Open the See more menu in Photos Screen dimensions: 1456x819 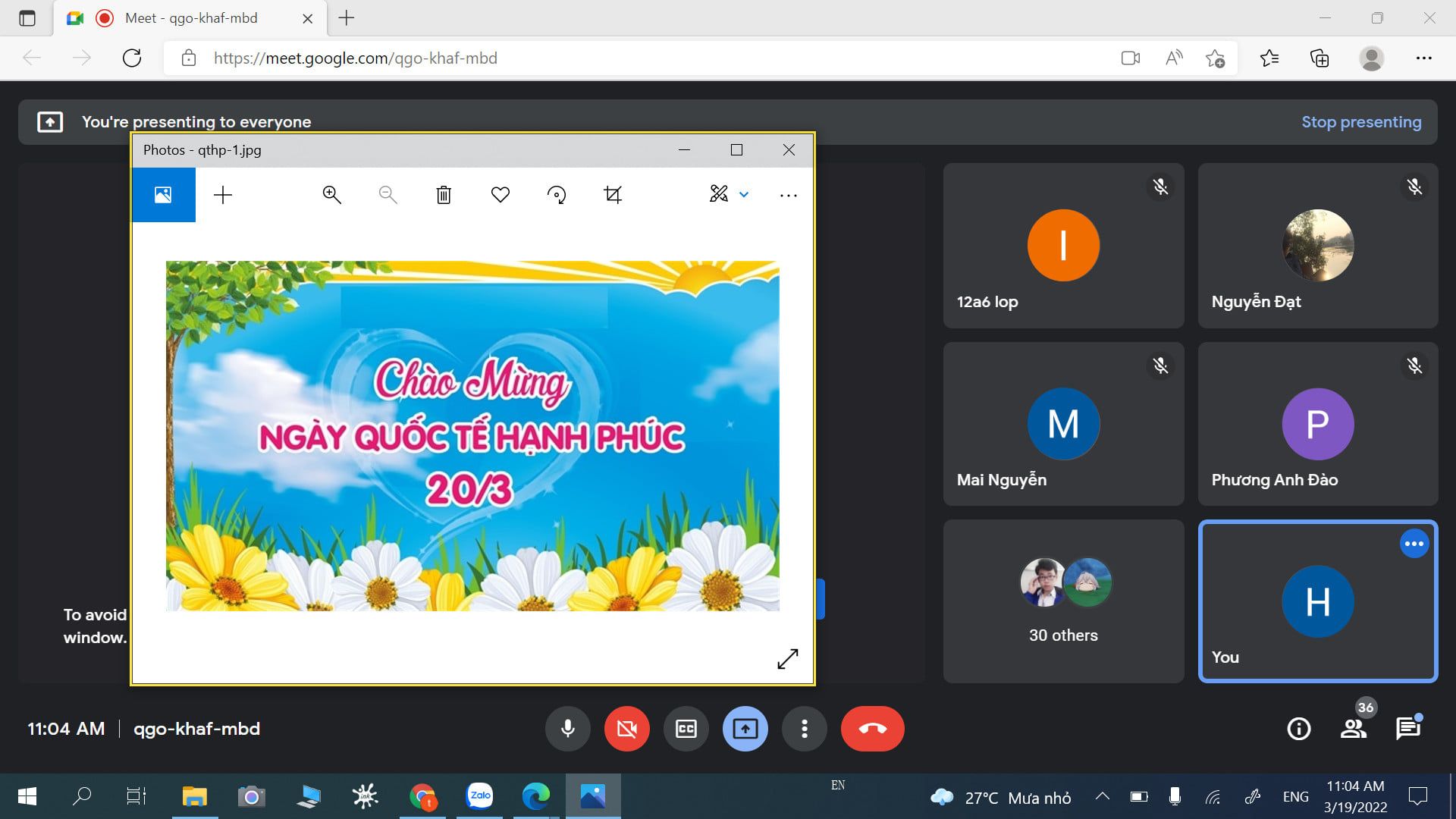pos(789,195)
